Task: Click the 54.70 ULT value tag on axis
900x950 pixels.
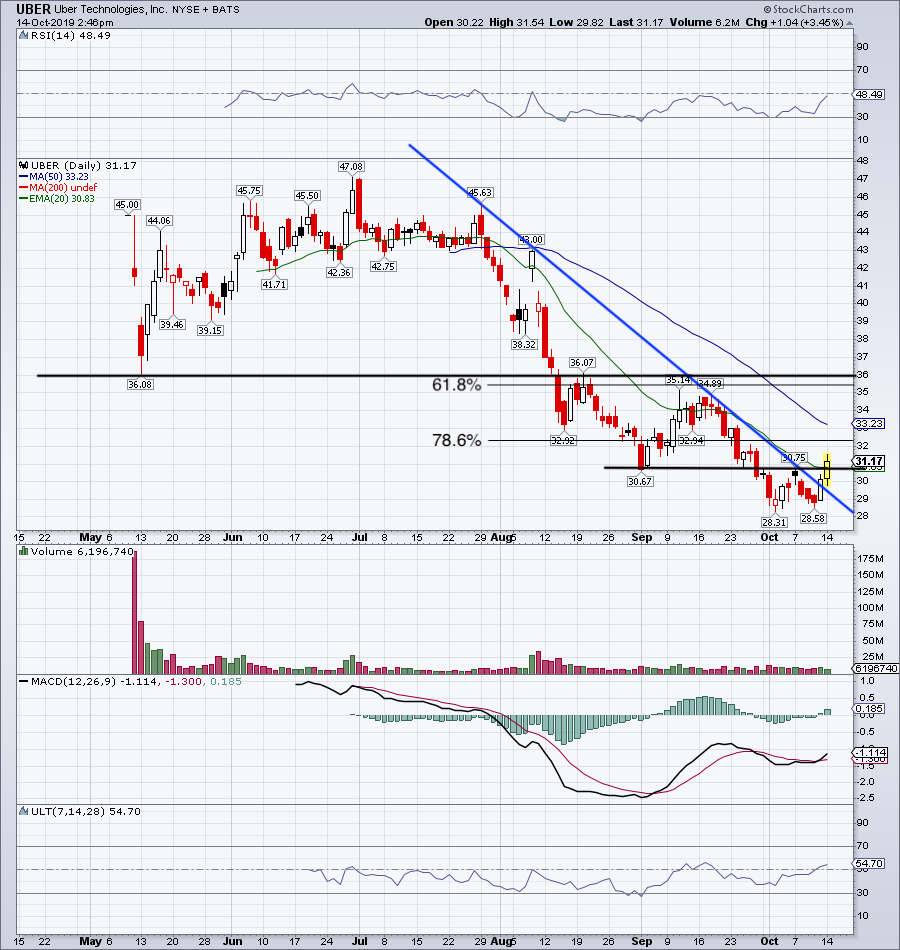Action: coord(868,863)
